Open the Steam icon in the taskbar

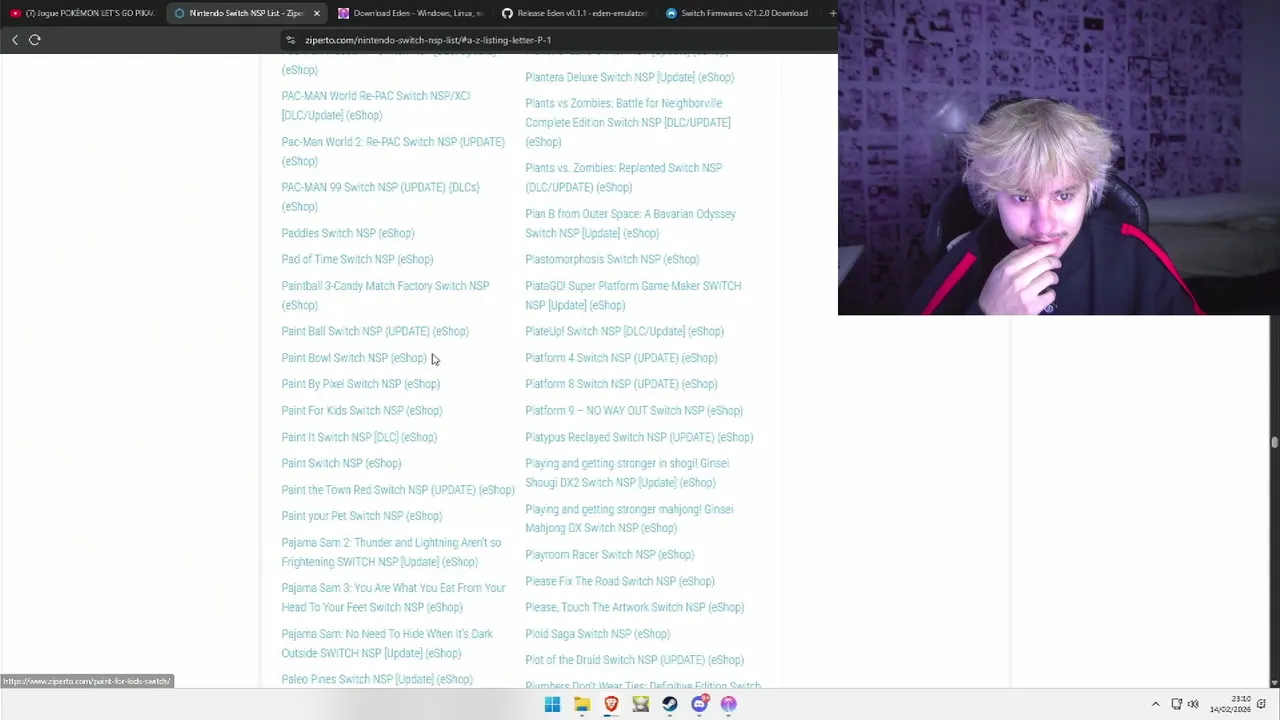pyautogui.click(x=670, y=704)
